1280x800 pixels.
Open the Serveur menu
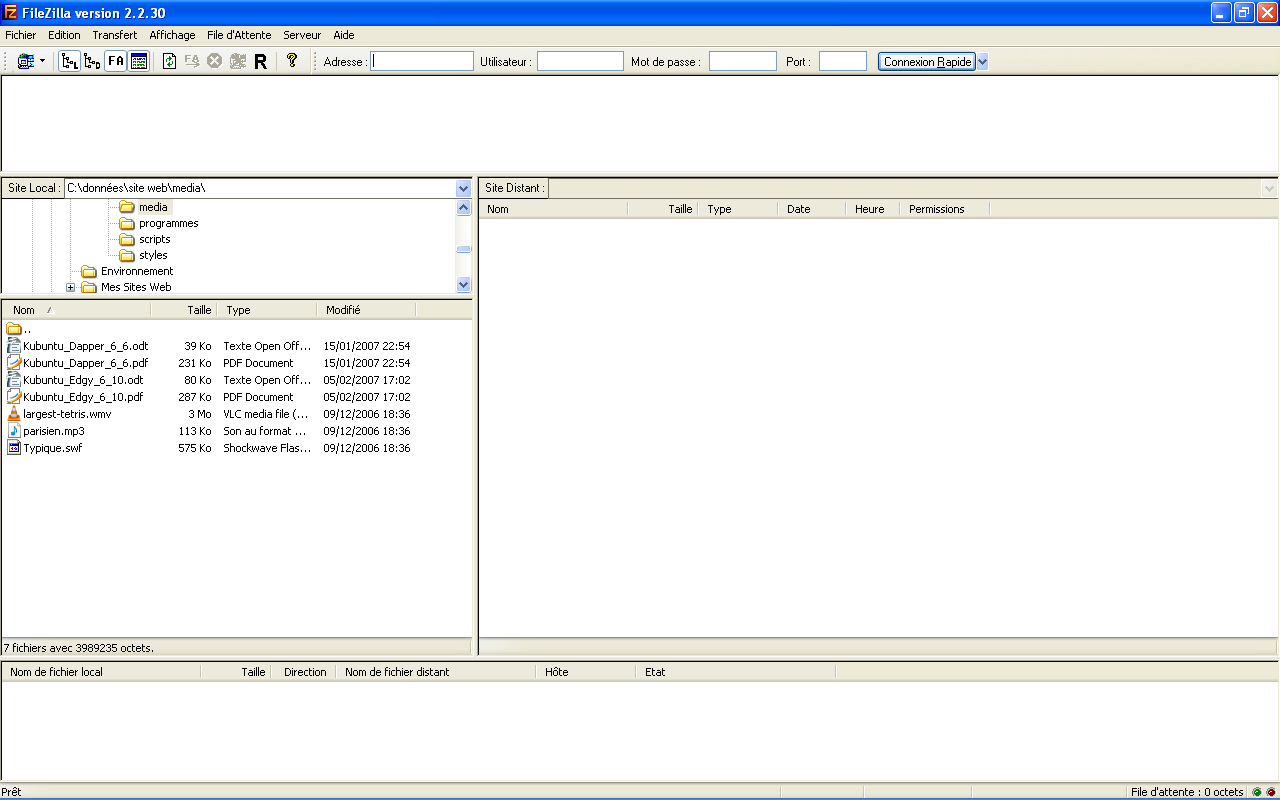point(302,35)
